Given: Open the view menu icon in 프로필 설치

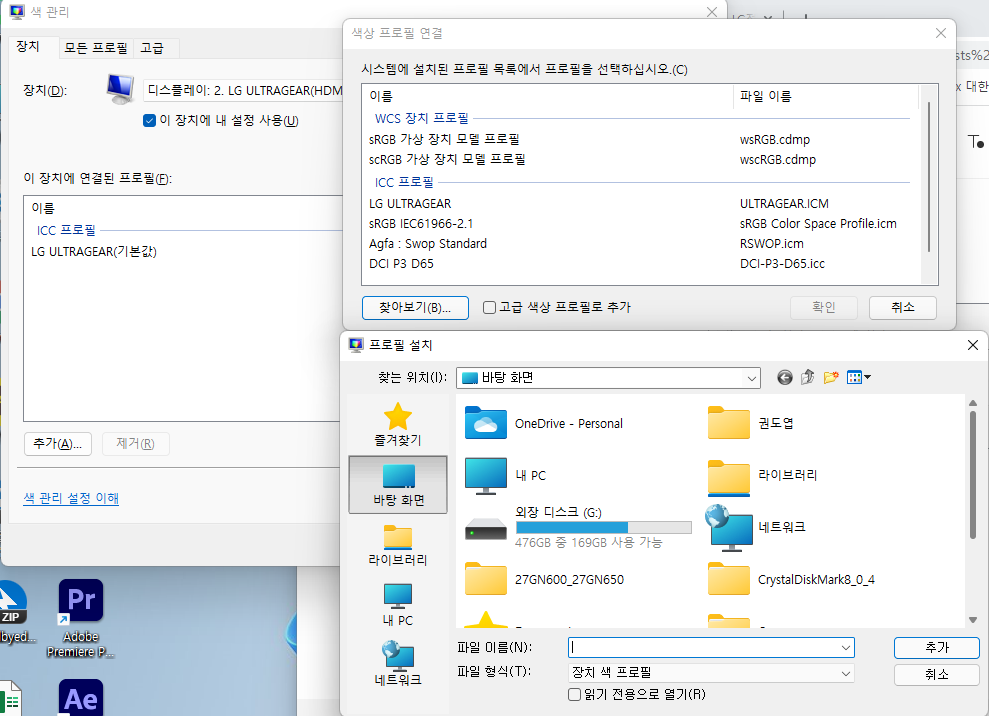Looking at the screenshot, I should (x=858, y=377).
